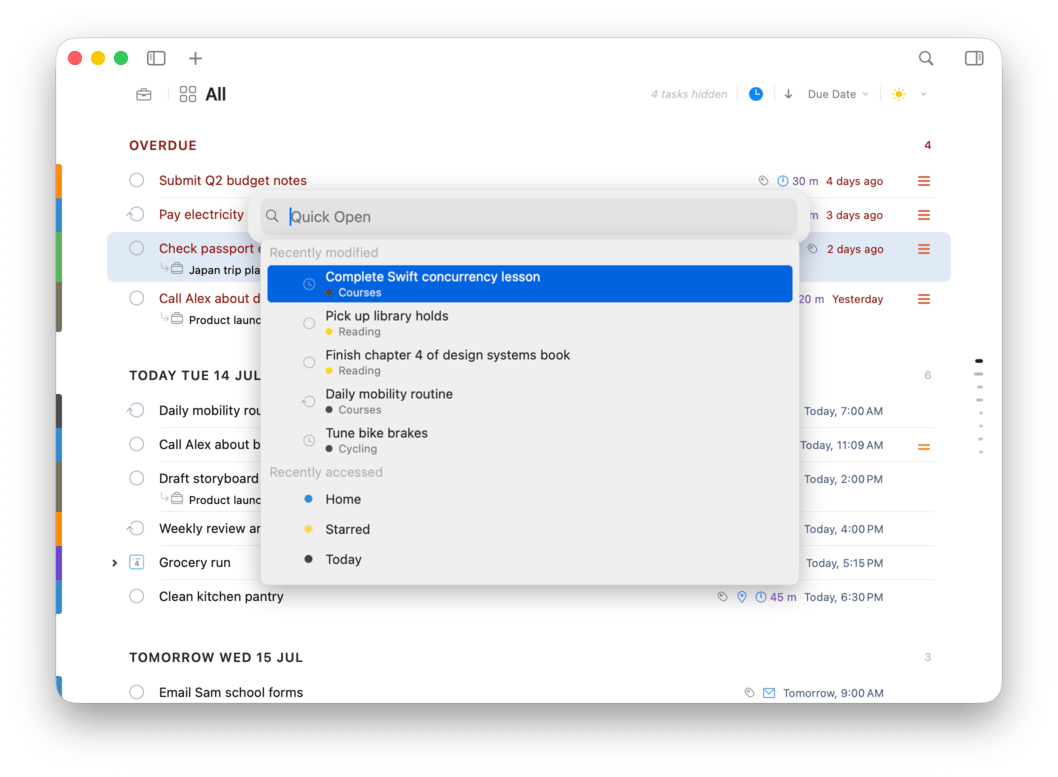Click location pin on Clean kitchen pantry
1058x777 pixels.
(742, 597)
